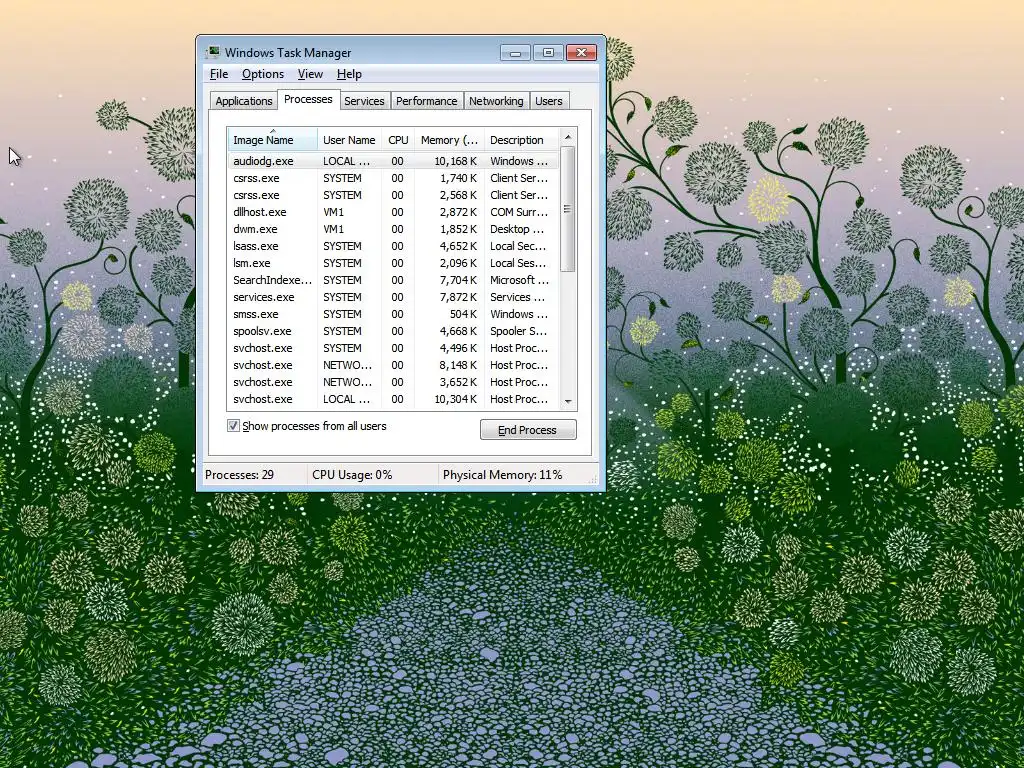This screenshot has height=768, width=1024.
Task: Switch to the Applications tab
Action: click(244, 101)
